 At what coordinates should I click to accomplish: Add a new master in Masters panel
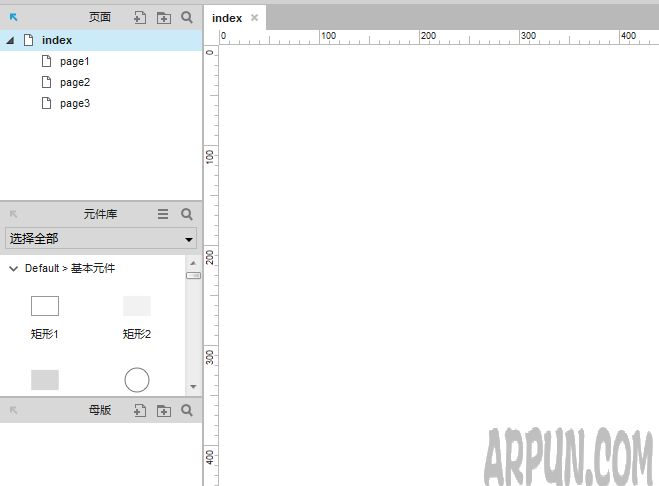pyautogui.click(x=140, y=410)
